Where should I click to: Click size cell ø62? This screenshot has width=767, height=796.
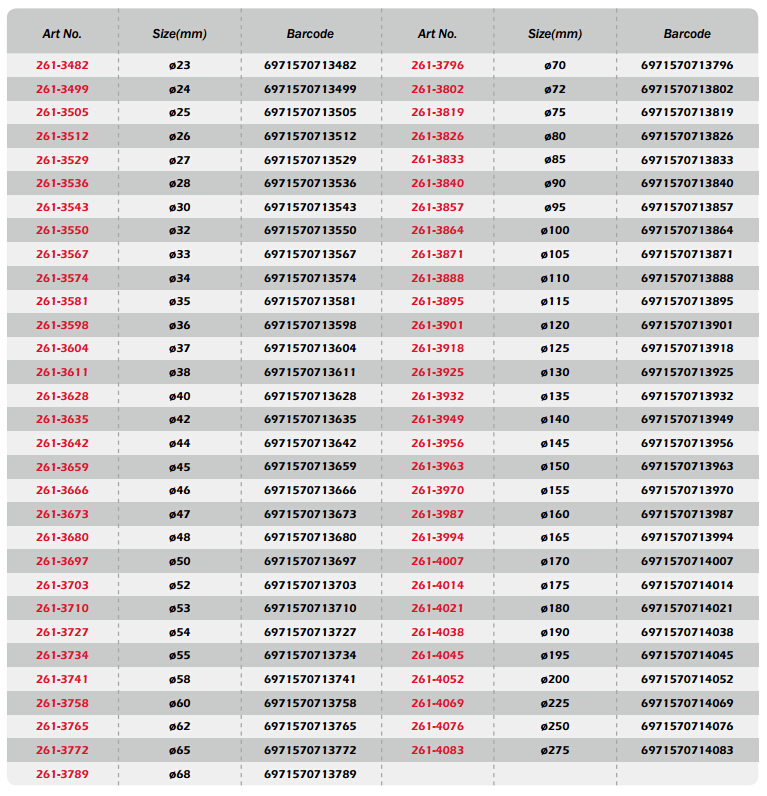click(x=180, y=726)
